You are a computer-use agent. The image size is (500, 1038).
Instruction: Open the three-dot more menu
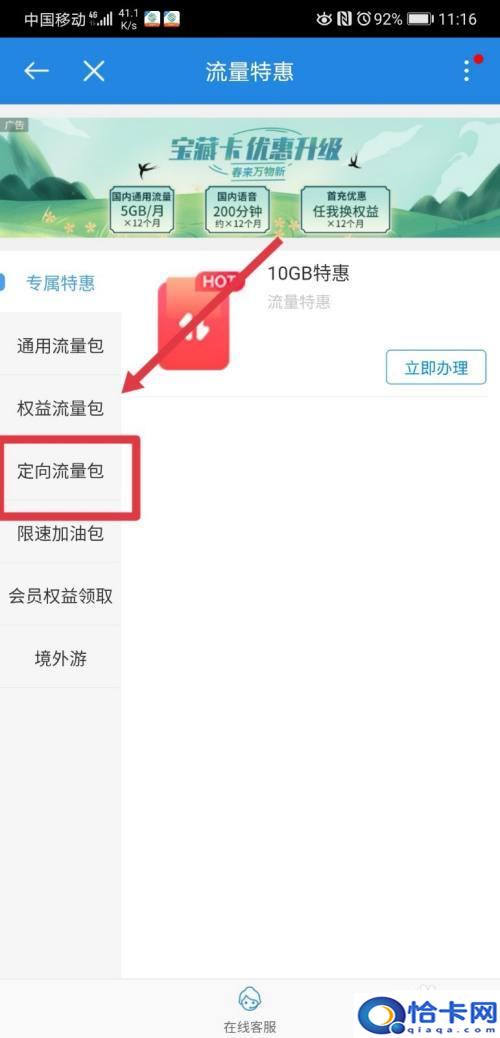(467, 71)
